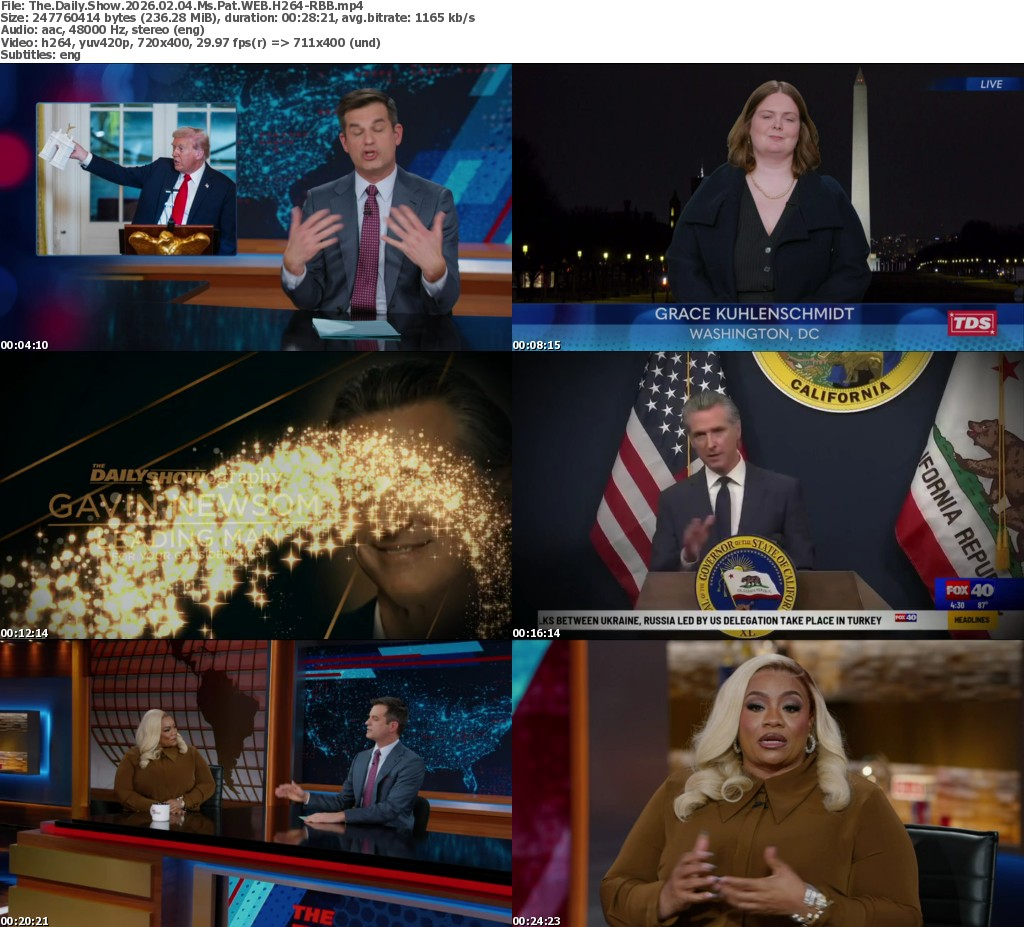This screenshot has width=1024, height=927.
Task: Select the California press conference thumbnail
Action: coord(768,497)
